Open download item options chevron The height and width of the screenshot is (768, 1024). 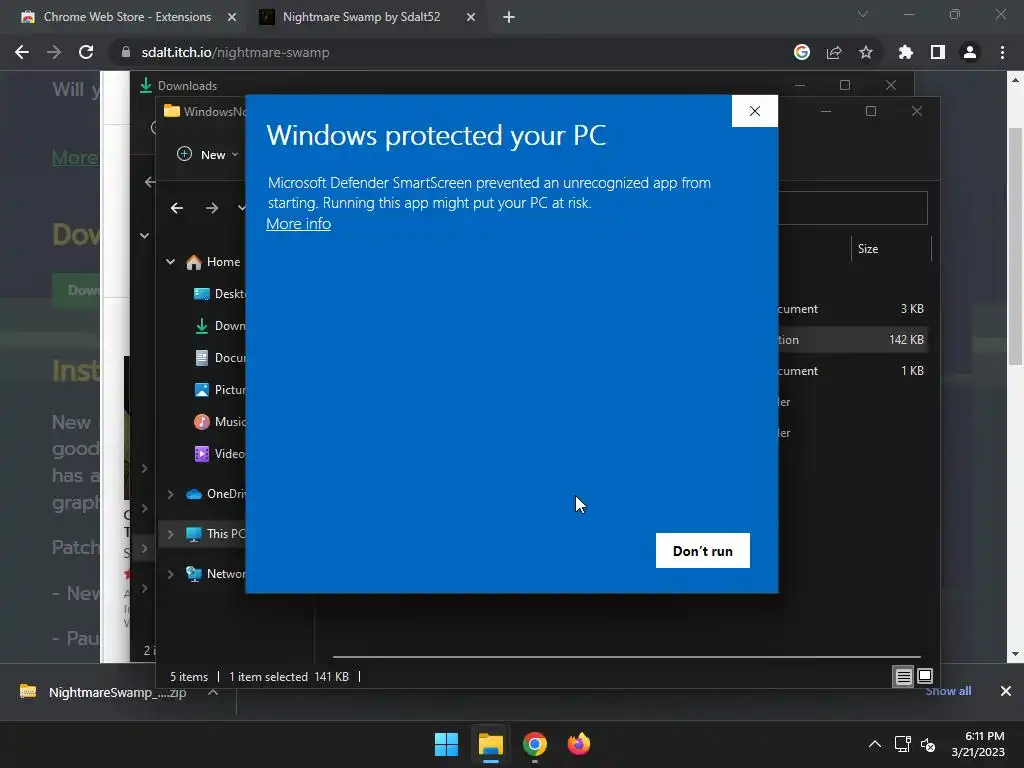[x=213, y=692]
